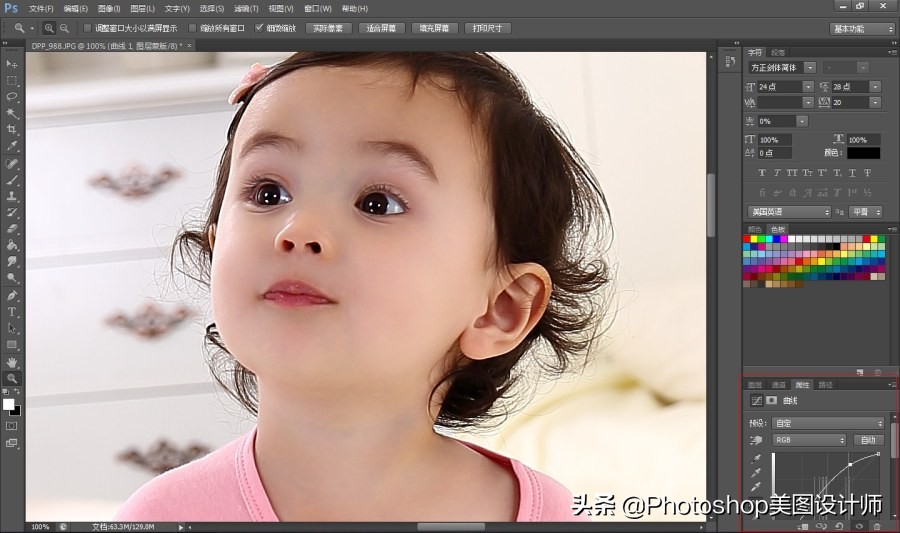
Task: Pick the white point eyedropper in Curves
Action: 756,487
